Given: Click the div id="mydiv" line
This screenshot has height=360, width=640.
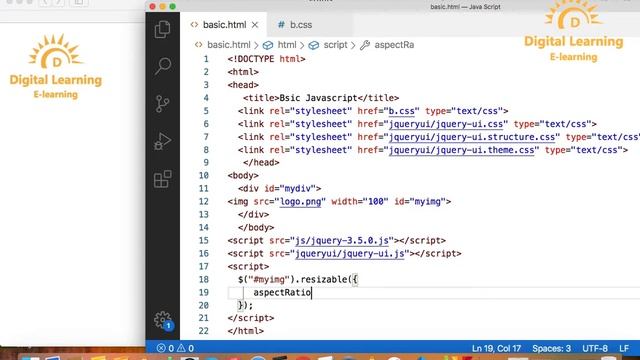Looking at the screenshot, I should pos(280,189).
